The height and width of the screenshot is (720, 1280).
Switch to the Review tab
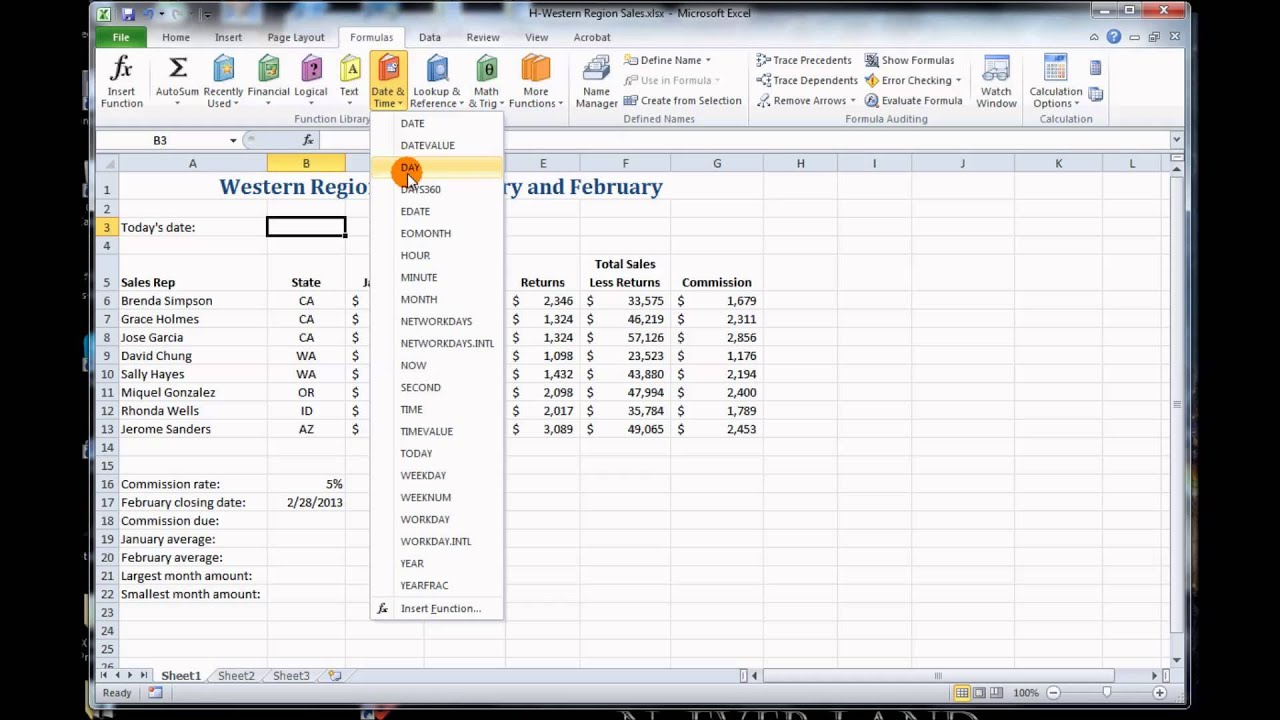(x=483, y=37)
